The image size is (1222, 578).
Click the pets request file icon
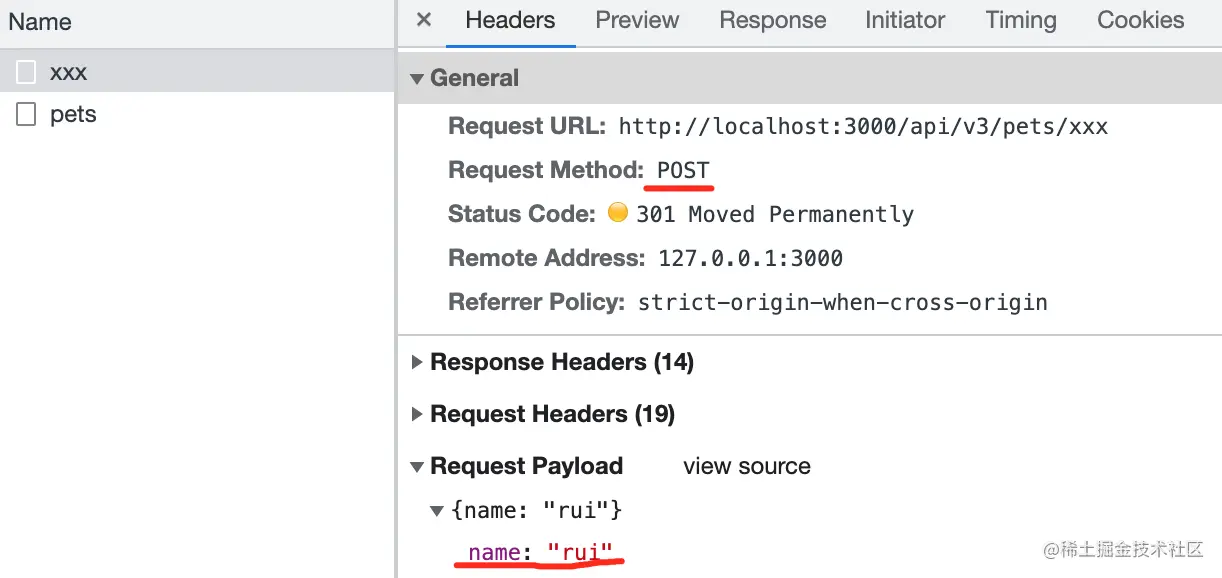pyautogui.click(x=26, y=114)
